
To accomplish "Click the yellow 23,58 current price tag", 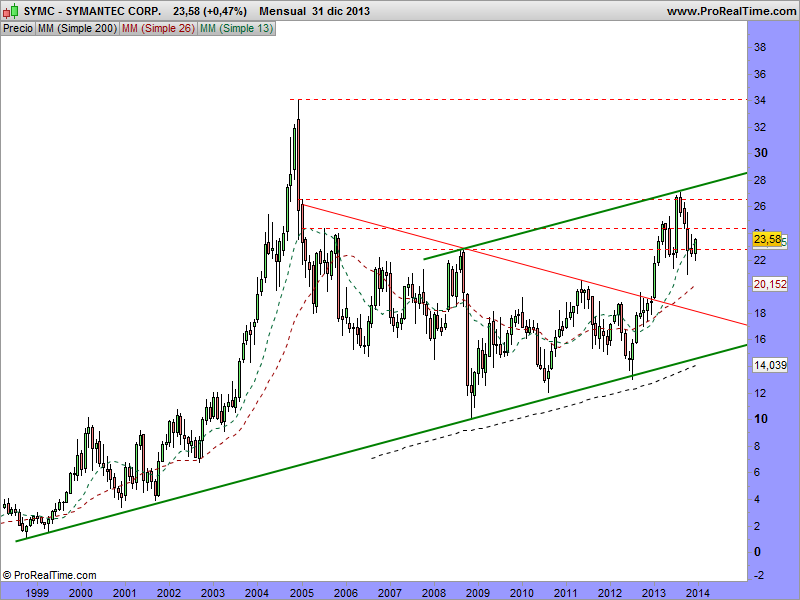I will click(767, 239).
